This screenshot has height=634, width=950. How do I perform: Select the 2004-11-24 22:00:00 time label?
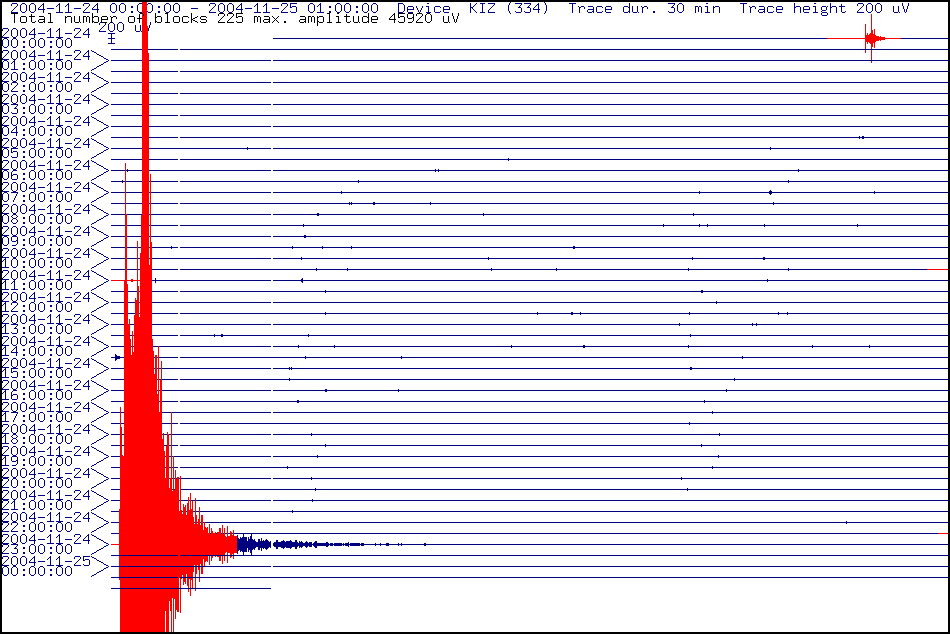tap(46, 522)
